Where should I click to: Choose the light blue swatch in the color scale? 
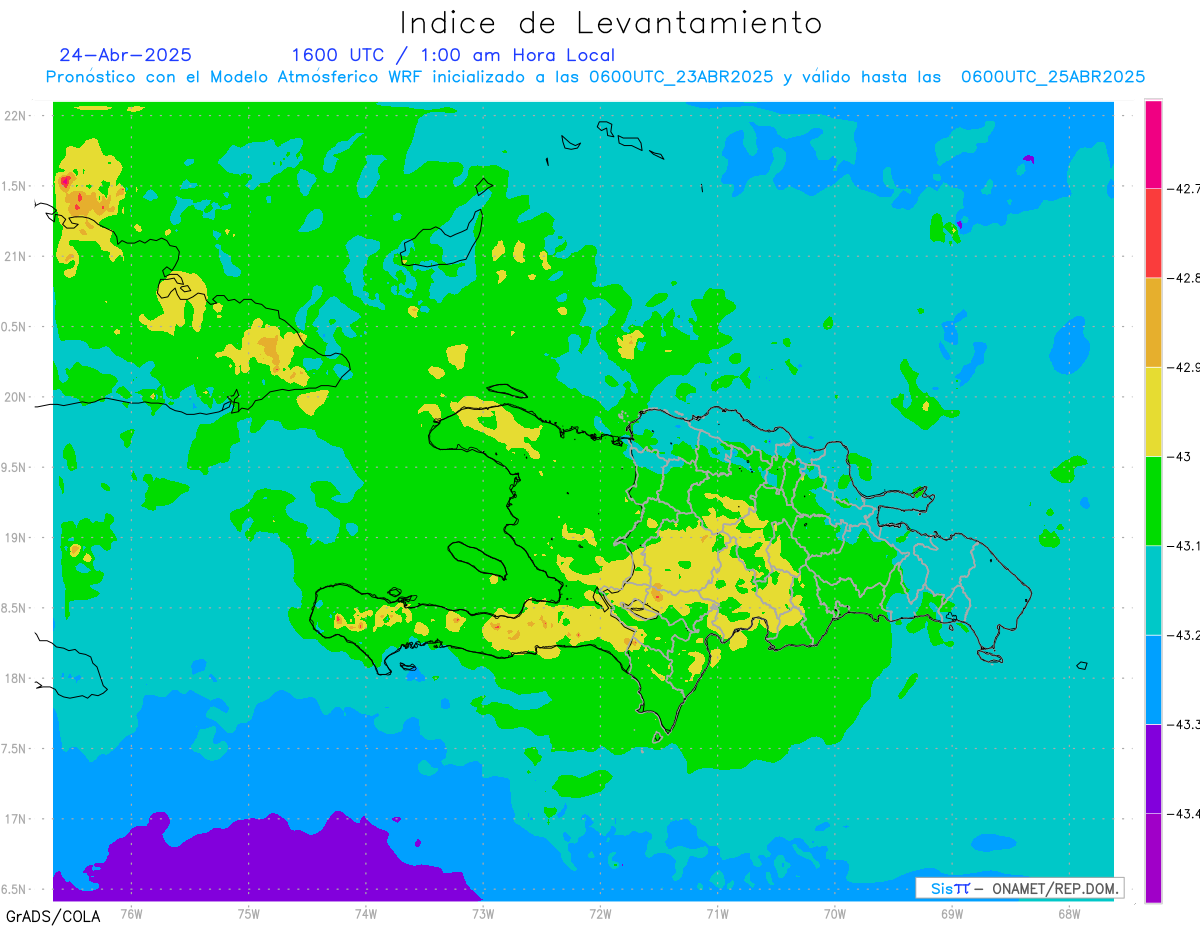coord(1153,679)
